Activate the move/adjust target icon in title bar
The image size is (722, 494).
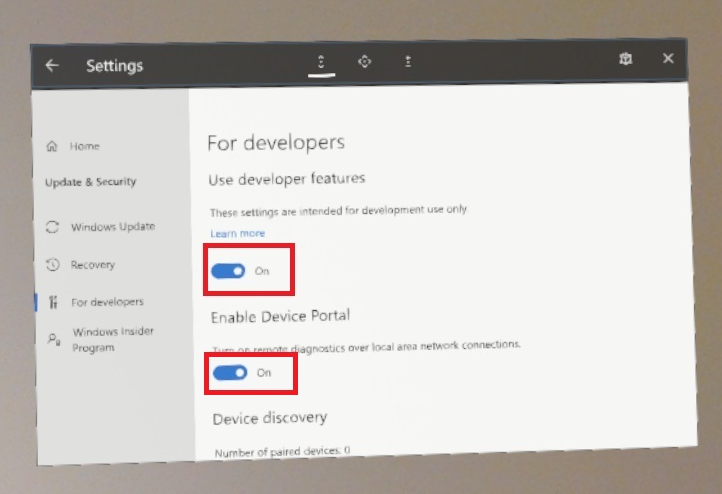point(365,61)
